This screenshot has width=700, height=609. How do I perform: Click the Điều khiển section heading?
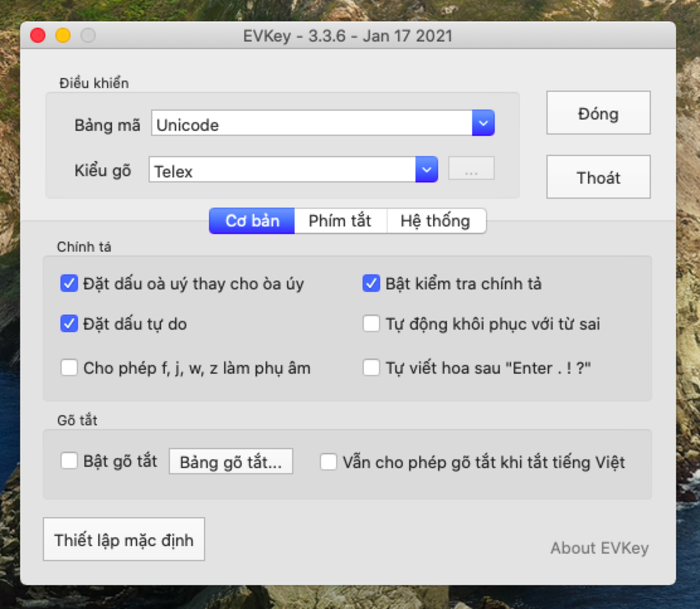(x=94, y=83)
